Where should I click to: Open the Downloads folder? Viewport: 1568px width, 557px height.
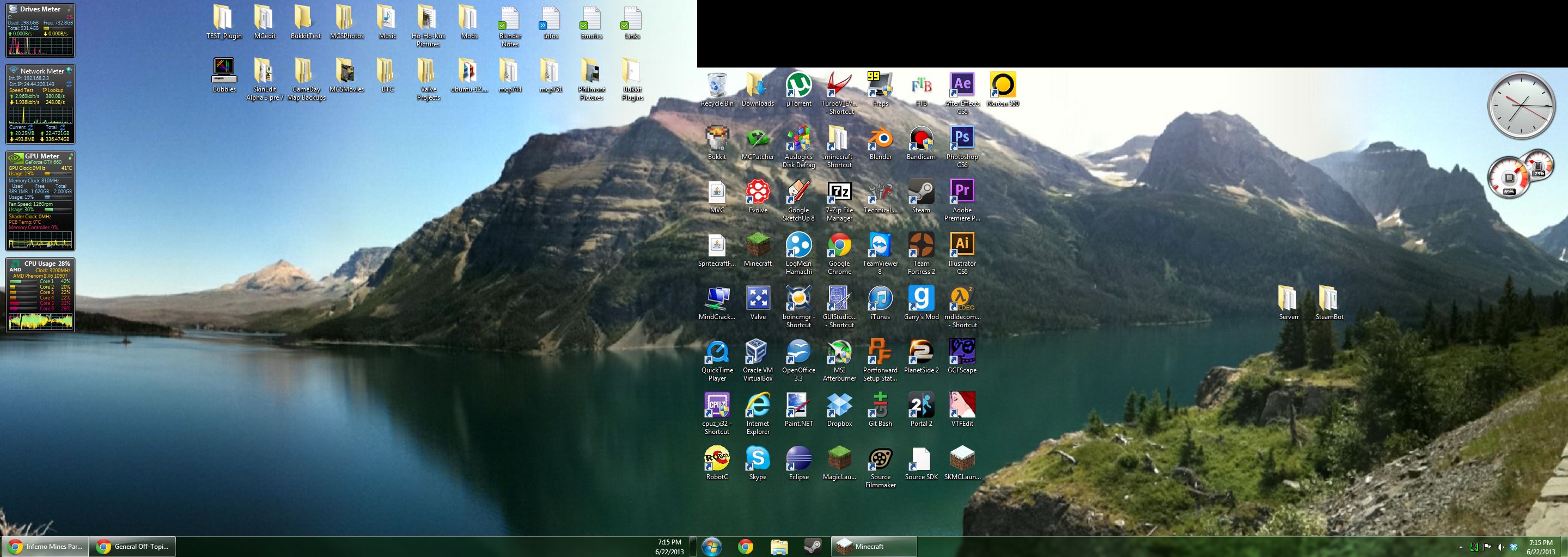tap(758, 89)
